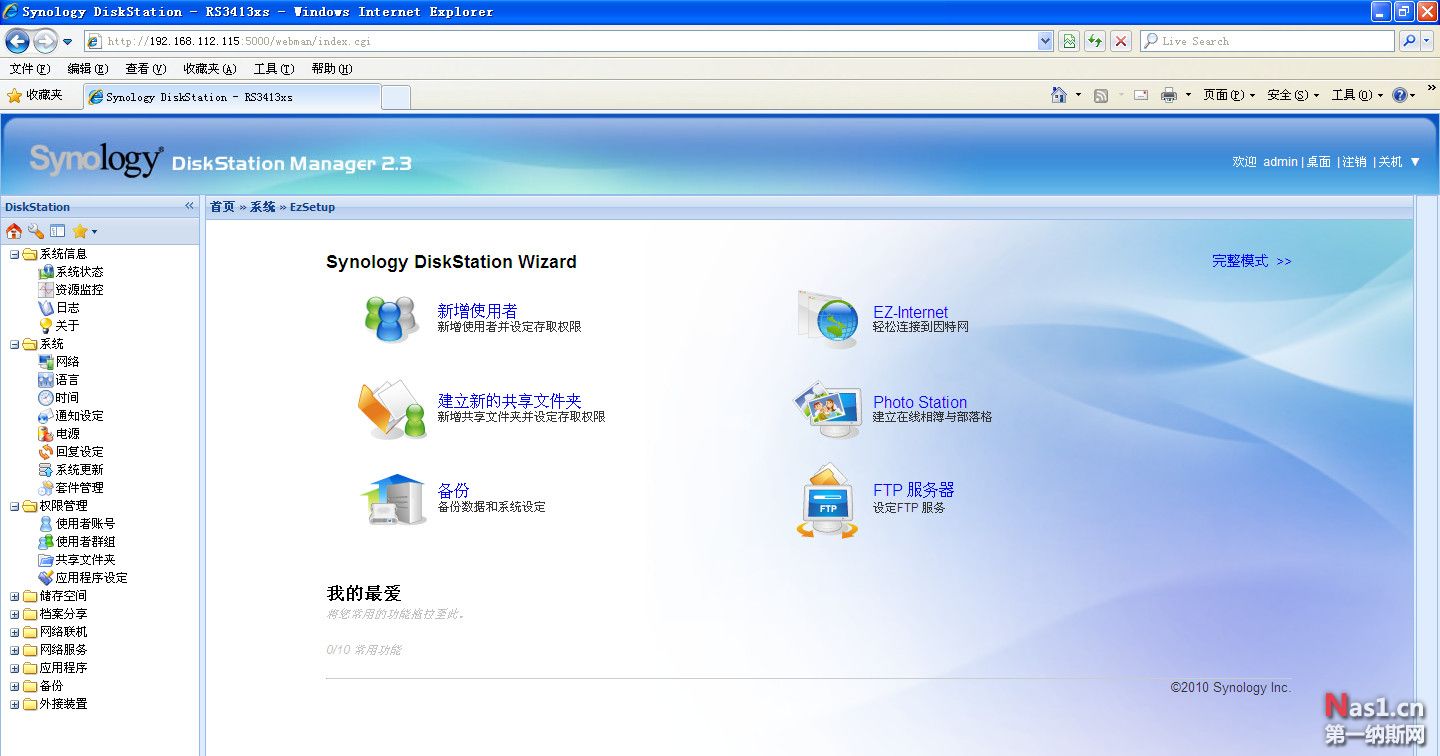
Task: Open the 工具 menu in menu bar
Action: click(x=273, y=69)
